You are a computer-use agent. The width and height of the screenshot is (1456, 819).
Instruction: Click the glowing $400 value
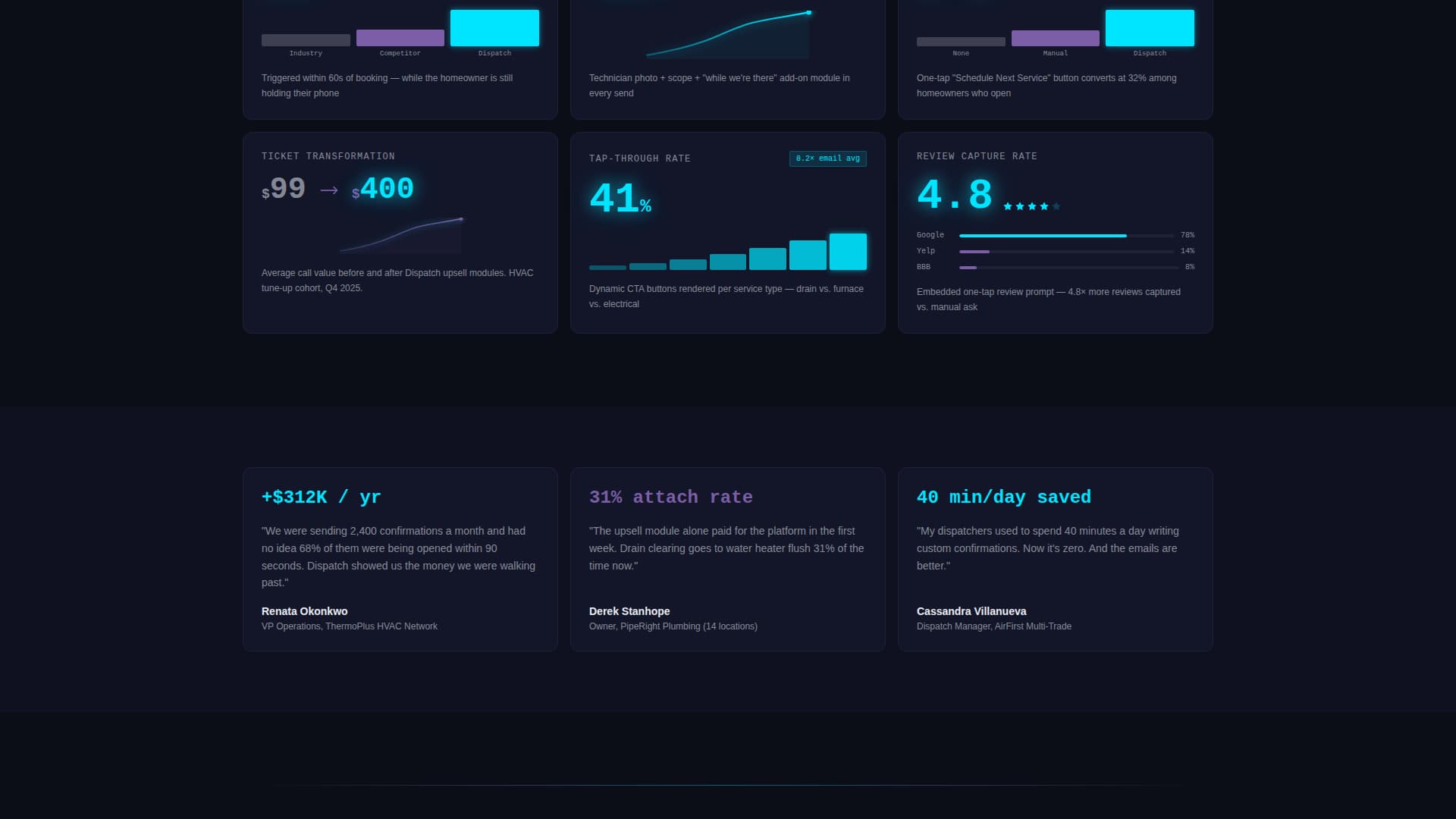[x=383, y=189]
